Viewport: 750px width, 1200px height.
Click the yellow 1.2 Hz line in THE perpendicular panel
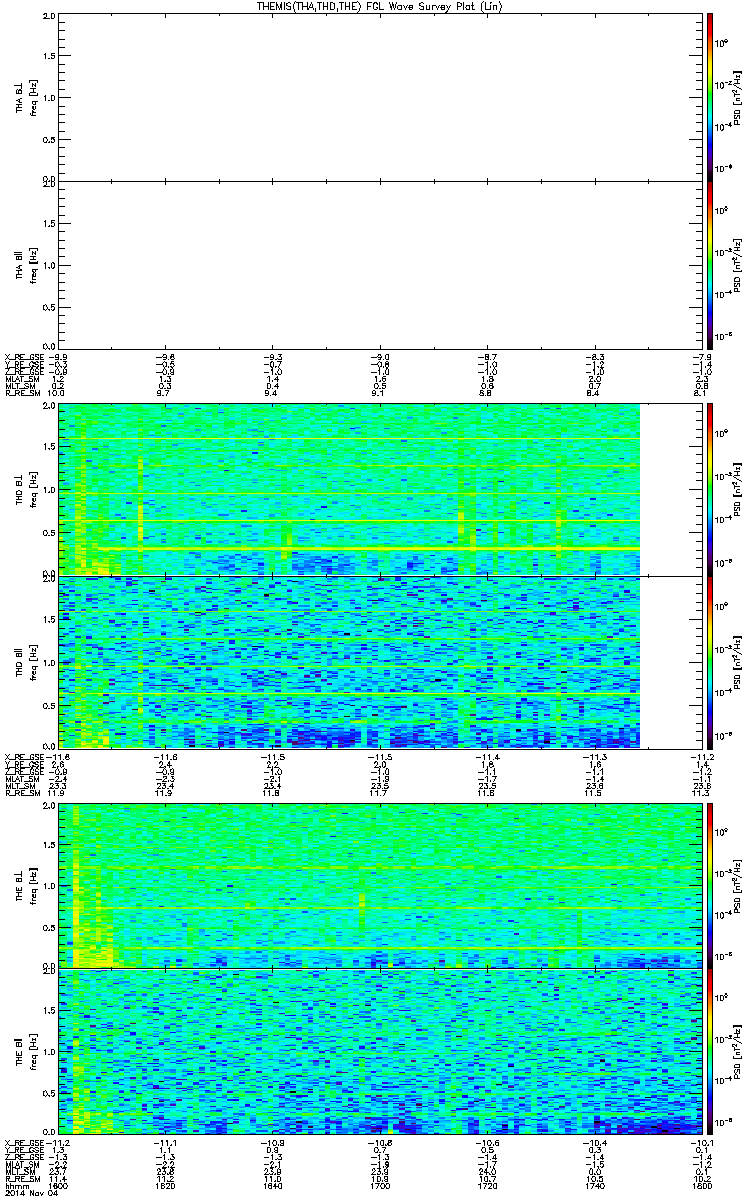pyautogui.click(x=378, y=868)
